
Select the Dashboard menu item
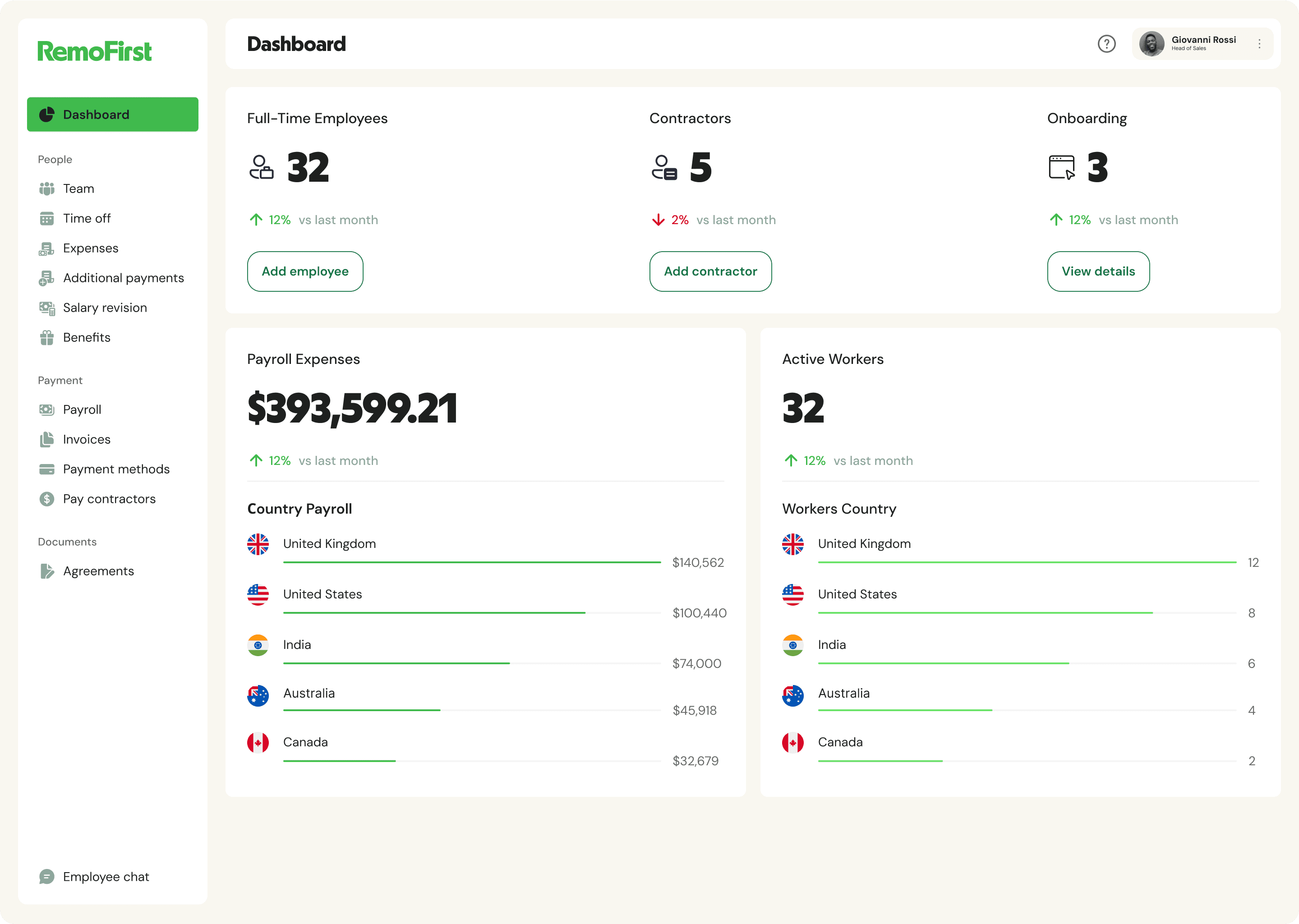click(x=113, y=115)
